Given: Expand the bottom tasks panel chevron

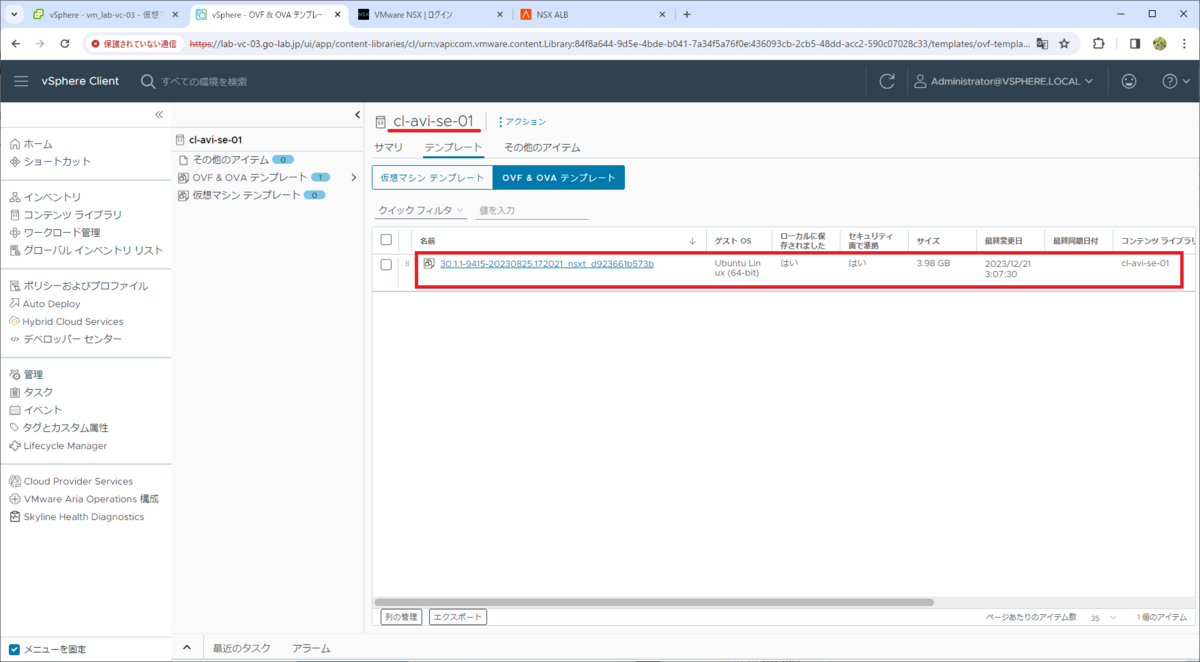Looking at the screenshot, I should 187,648.
